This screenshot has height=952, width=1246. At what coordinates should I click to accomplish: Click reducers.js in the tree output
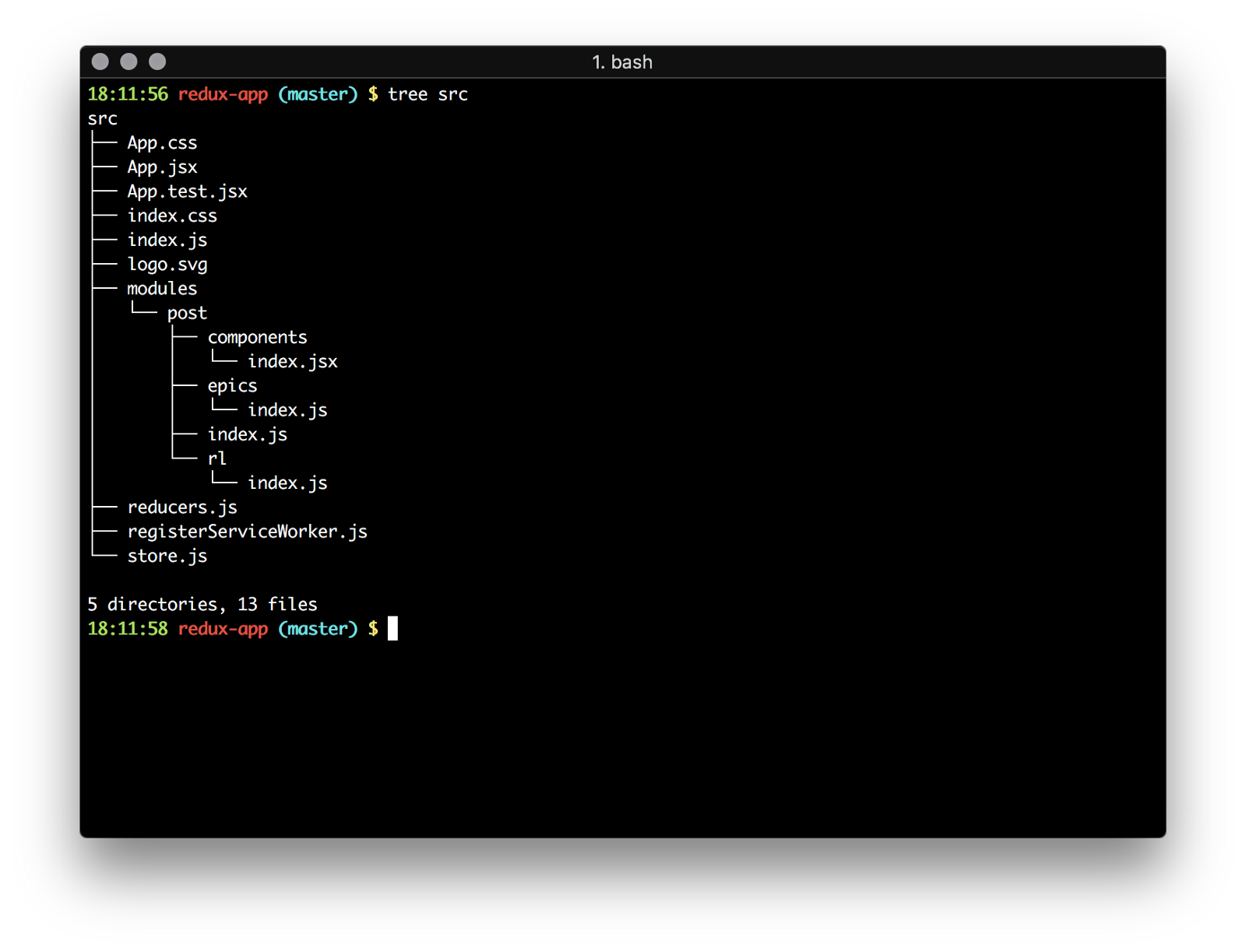tap(182, 508)
